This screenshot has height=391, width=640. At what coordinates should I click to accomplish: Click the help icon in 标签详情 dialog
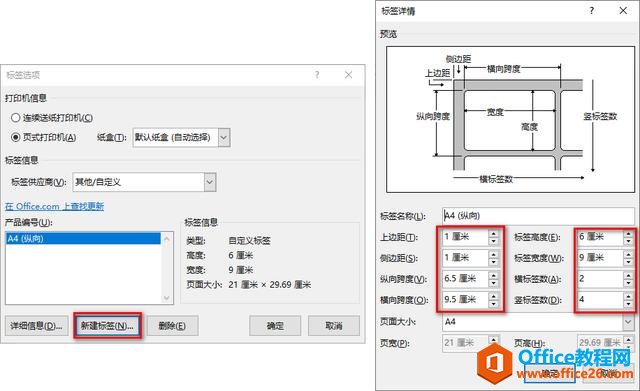click(x=592, y=11)
